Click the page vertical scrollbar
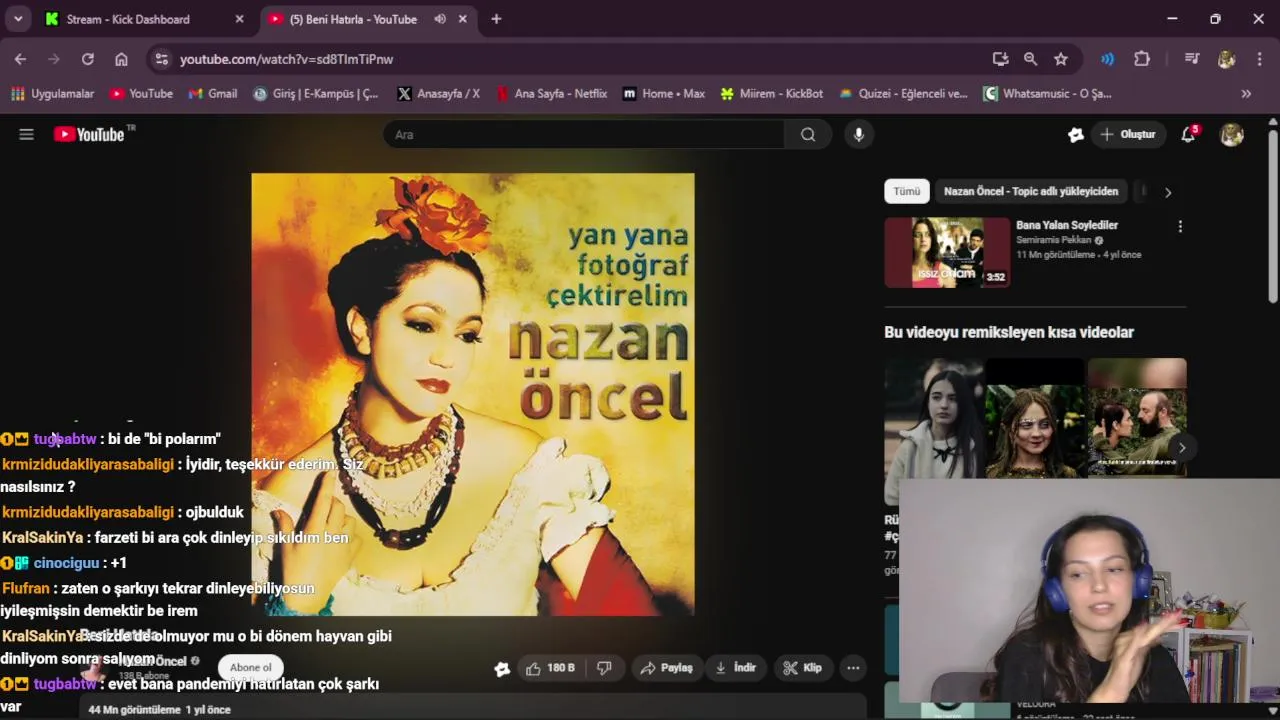Image resolution: width=1280 pixels, height=720 pixels. pos(1272,216)
